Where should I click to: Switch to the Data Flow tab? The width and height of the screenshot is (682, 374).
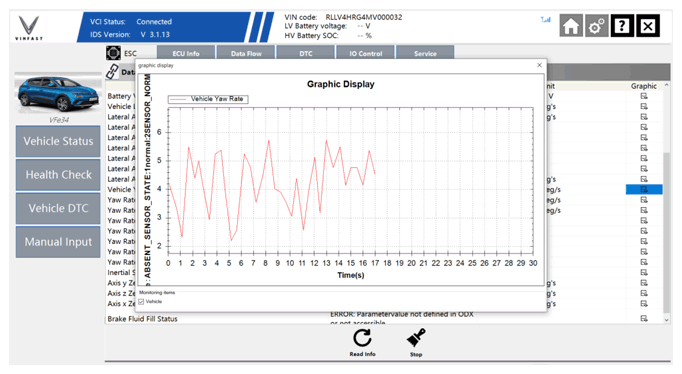246,52
